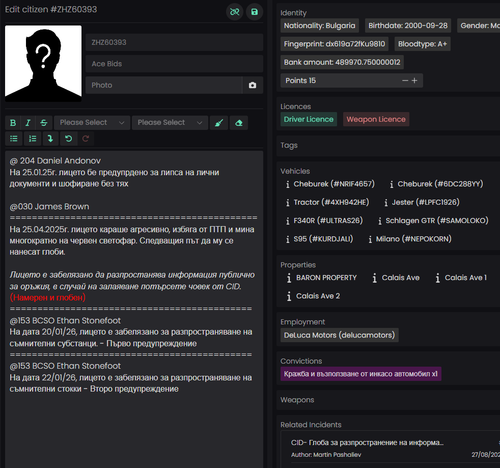Click the Birthdate: 2000-09-28 tag
The image size is (500, 468).
coord(408,26)
